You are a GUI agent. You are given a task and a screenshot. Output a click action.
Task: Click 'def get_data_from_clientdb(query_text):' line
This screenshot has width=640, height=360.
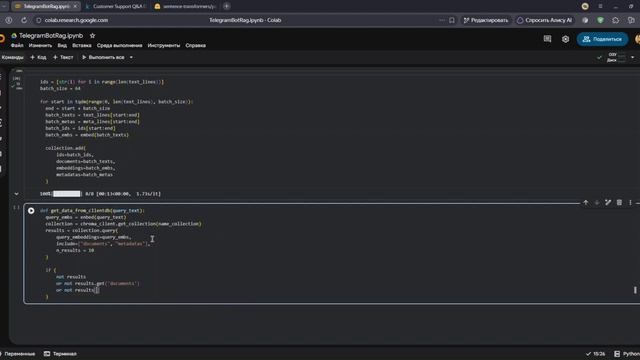coord(92,211)
